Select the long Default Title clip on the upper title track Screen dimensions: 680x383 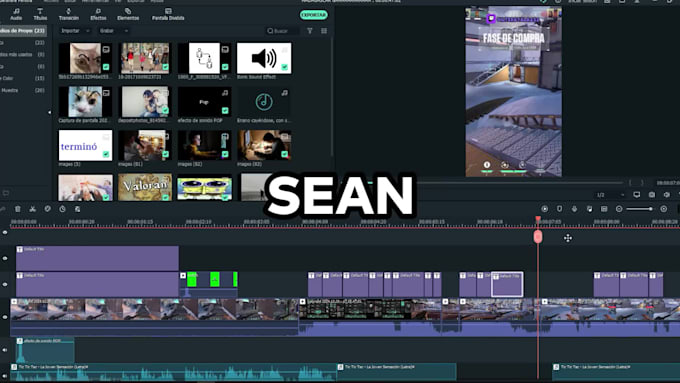[97, 258]
